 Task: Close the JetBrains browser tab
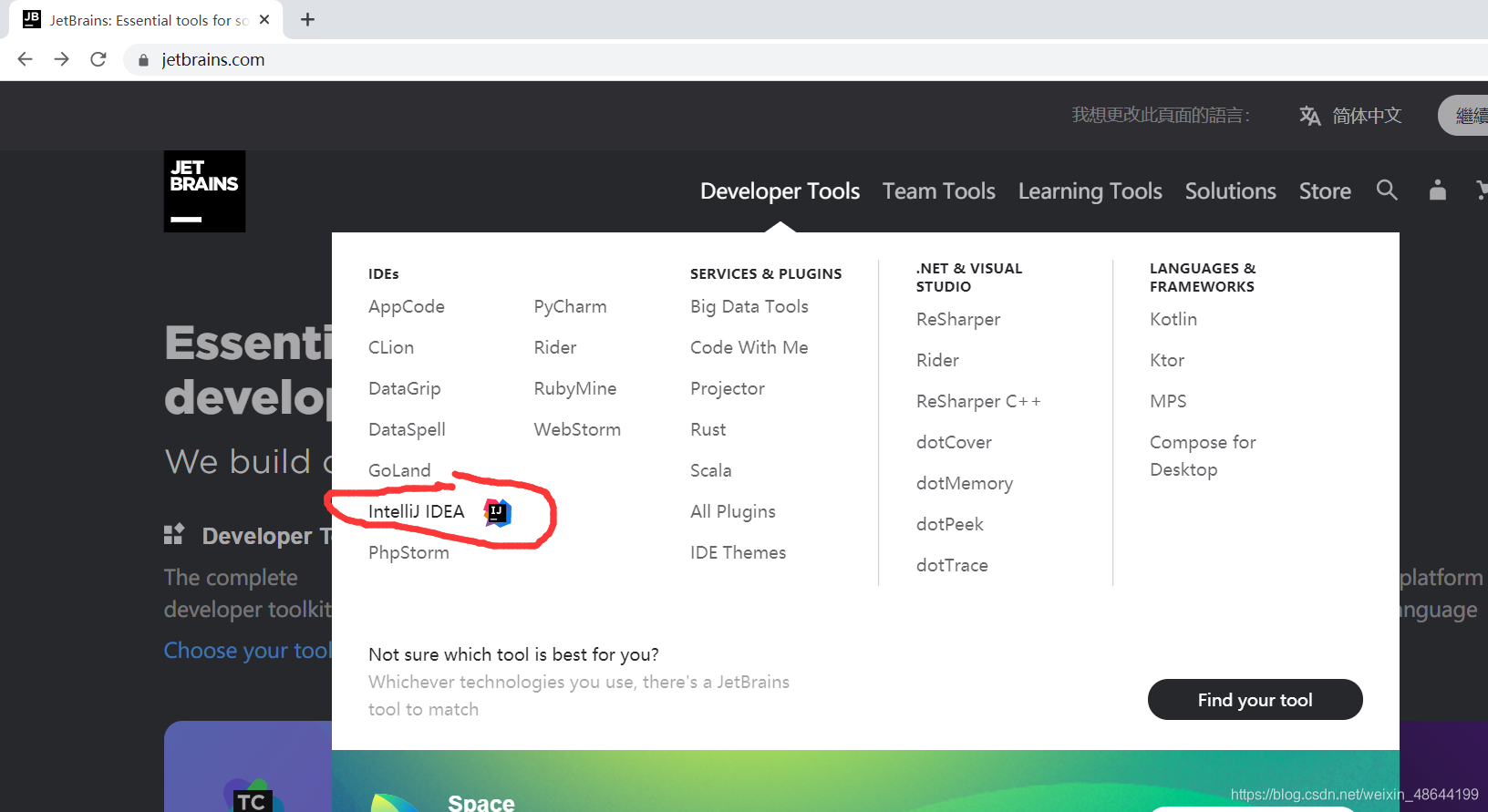pyautogui.click(x=264, y=19)
